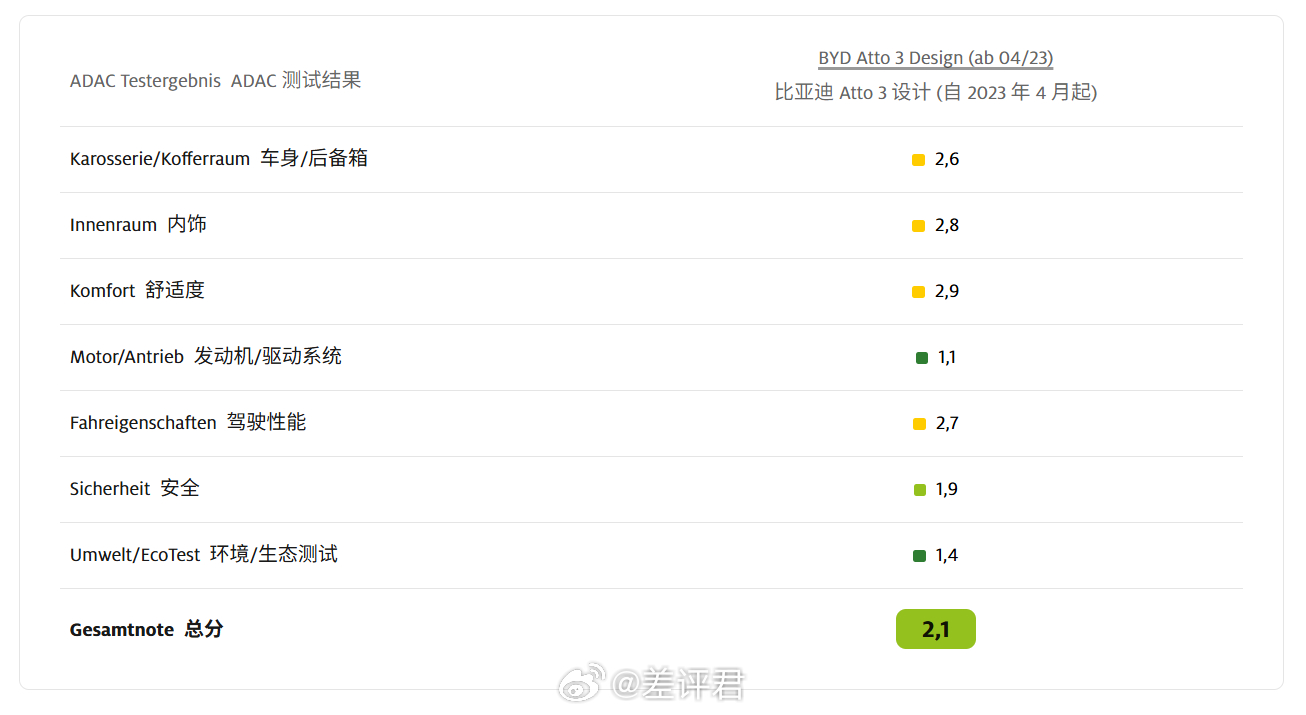The height and width of the screenshot is (715, 1306).
Task: Click the dark green square next to 1,4
Action: (x=919, y=556)
